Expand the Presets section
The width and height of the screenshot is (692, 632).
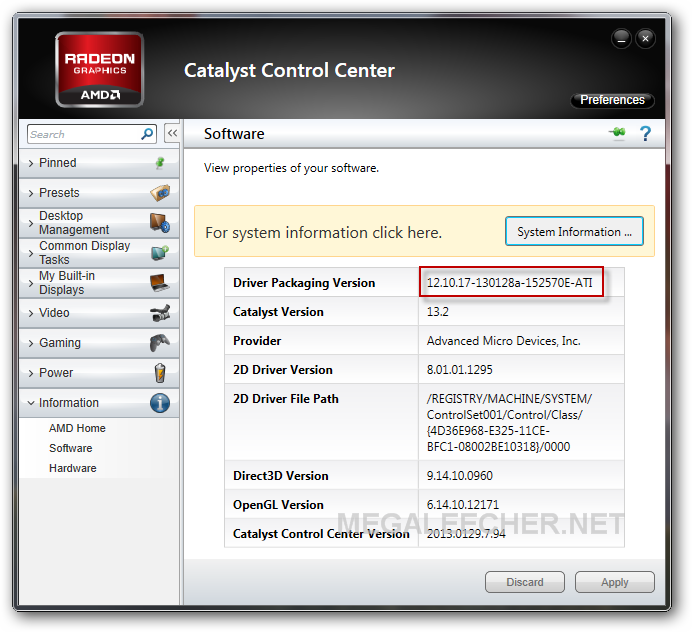(99, 193)
